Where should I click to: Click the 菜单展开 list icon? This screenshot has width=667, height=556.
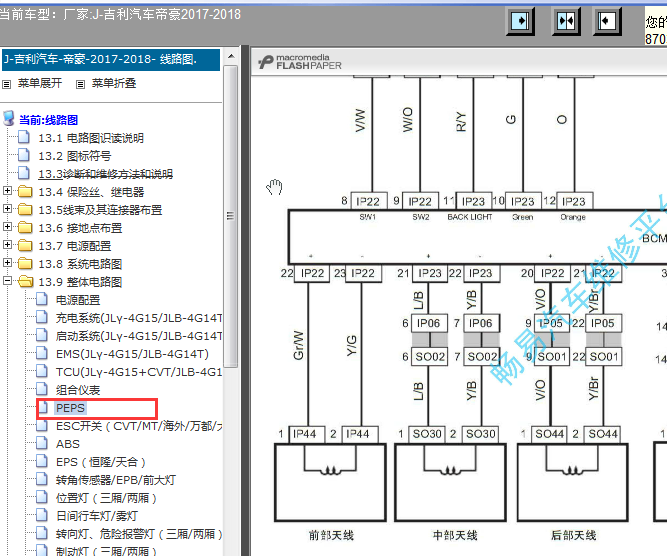coord(6,84)
